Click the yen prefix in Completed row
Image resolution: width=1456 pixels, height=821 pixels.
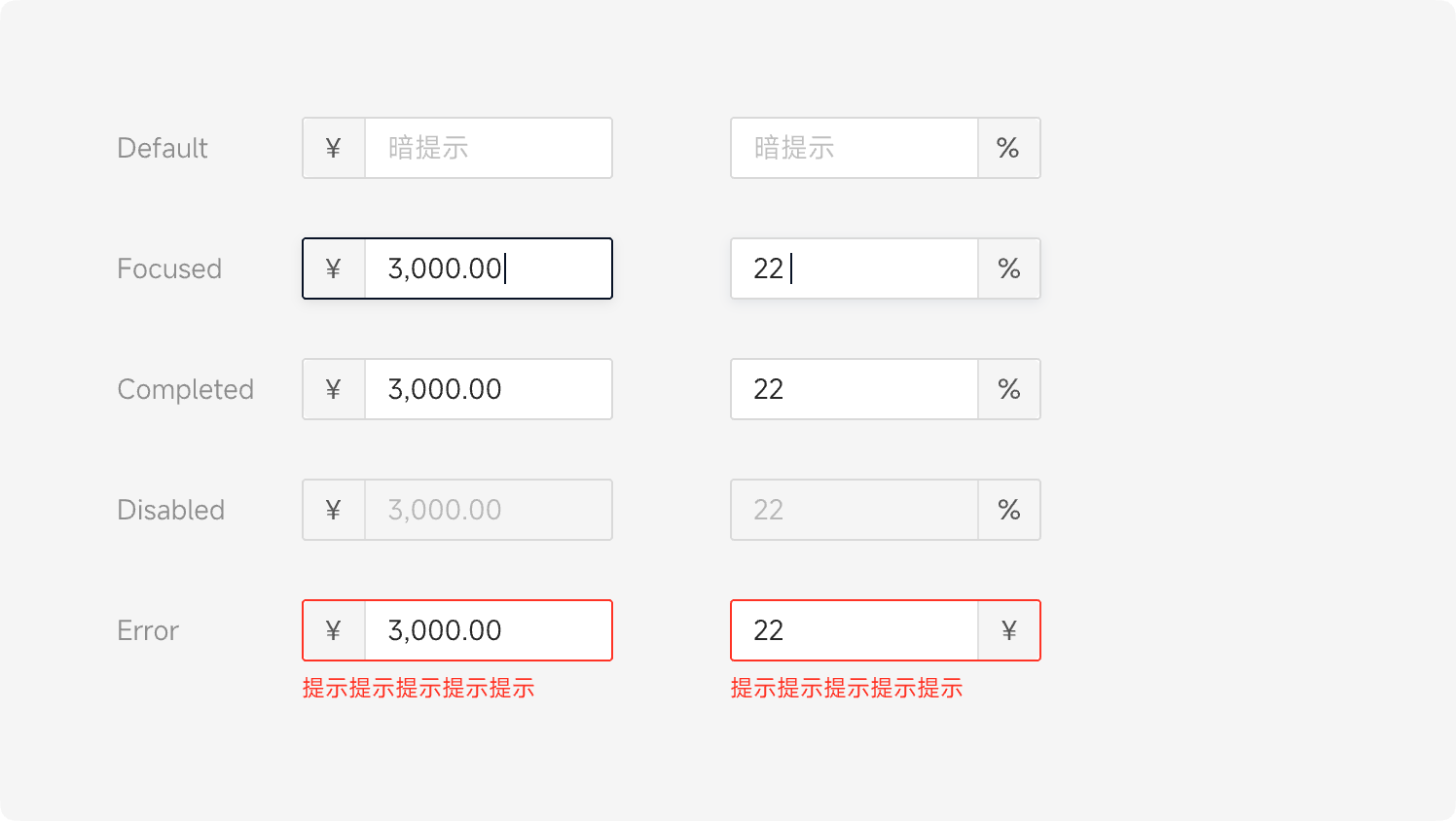(x=334, y=389)
